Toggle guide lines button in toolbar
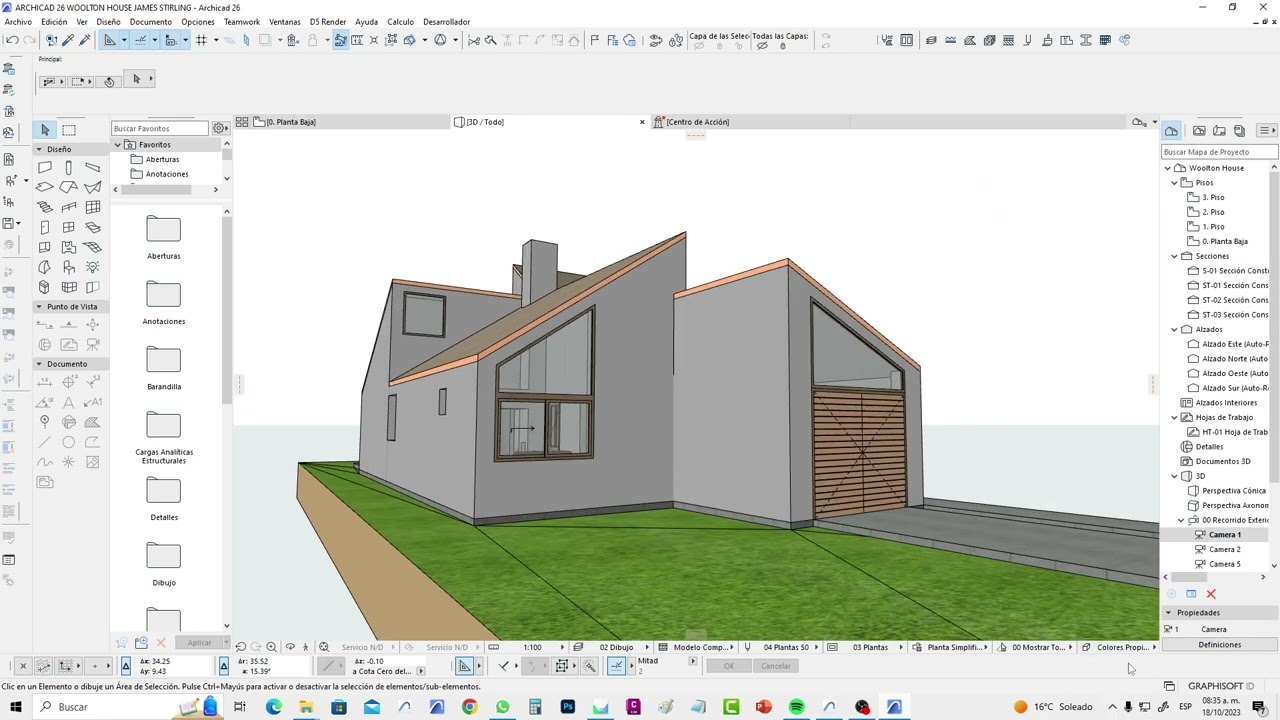Image resolution: width=1280 pixels, height=720 pixels. pos(110,40)
